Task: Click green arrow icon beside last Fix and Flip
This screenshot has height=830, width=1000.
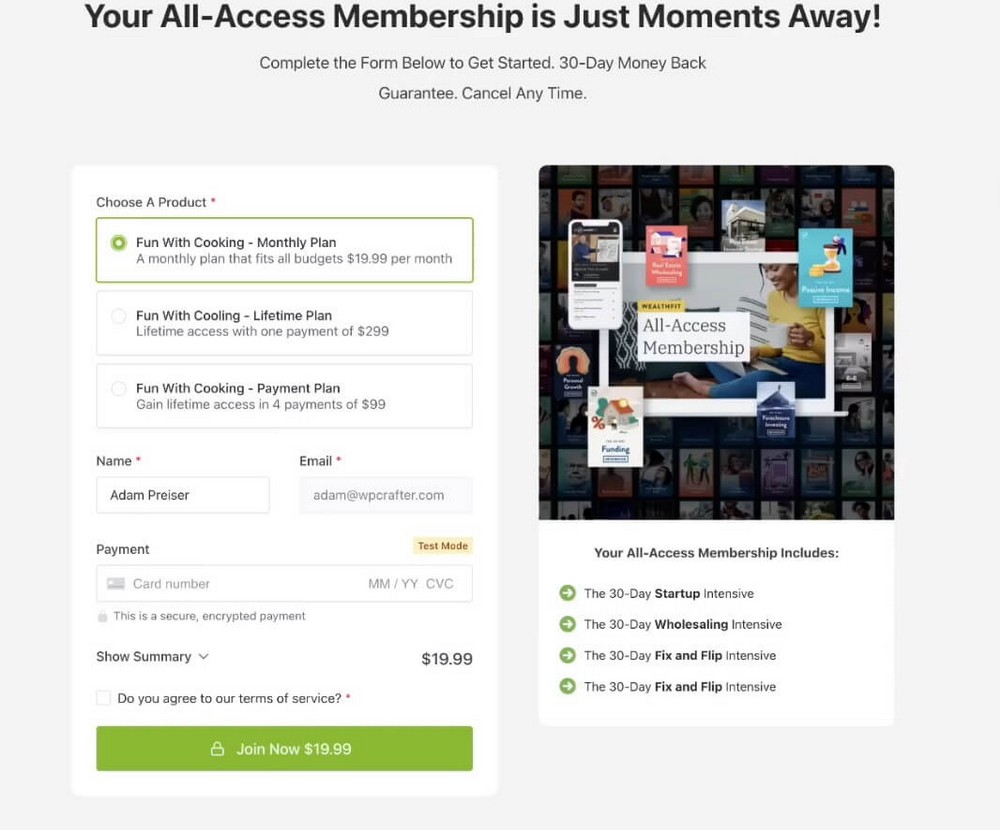Action: 567,686
